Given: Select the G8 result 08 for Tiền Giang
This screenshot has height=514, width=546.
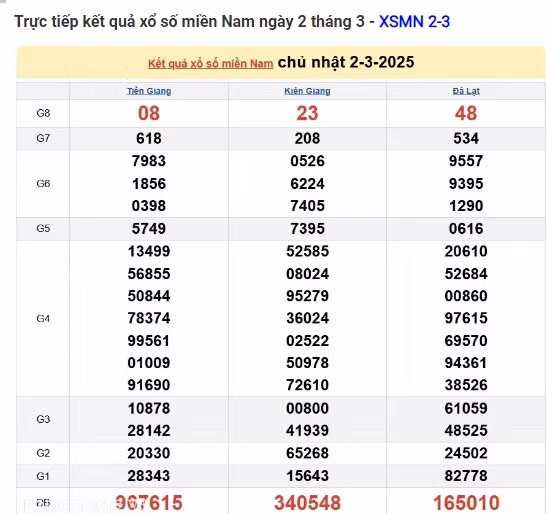Looking at the screenshot, I should pos(149,114).
